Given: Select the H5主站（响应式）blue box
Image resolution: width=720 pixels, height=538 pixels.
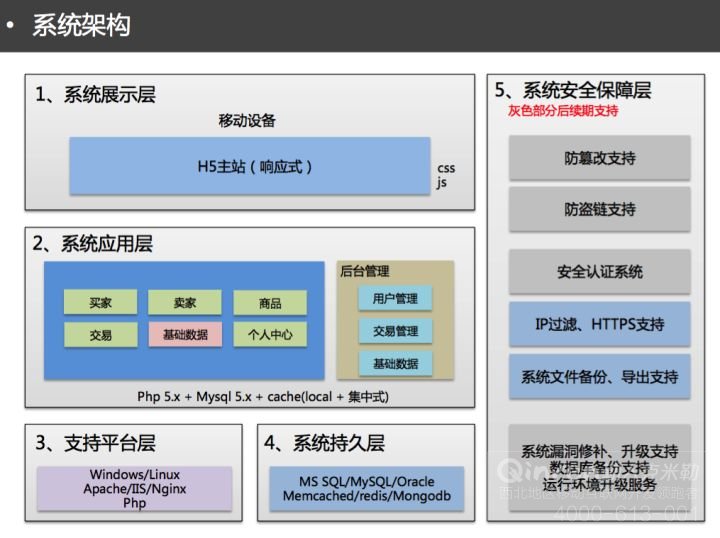Looking at the screenshot, I should [x=250, y=166].
